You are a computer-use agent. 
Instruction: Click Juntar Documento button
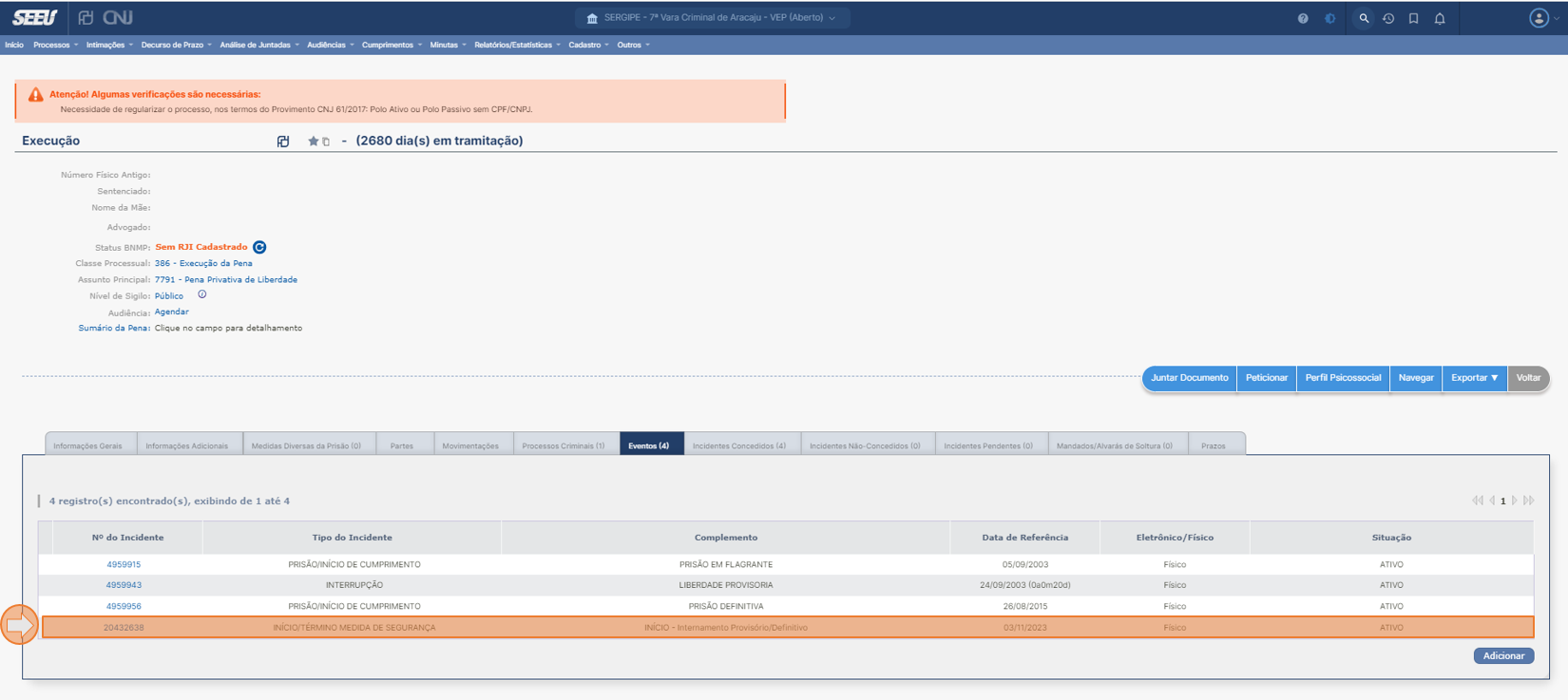1189,378
